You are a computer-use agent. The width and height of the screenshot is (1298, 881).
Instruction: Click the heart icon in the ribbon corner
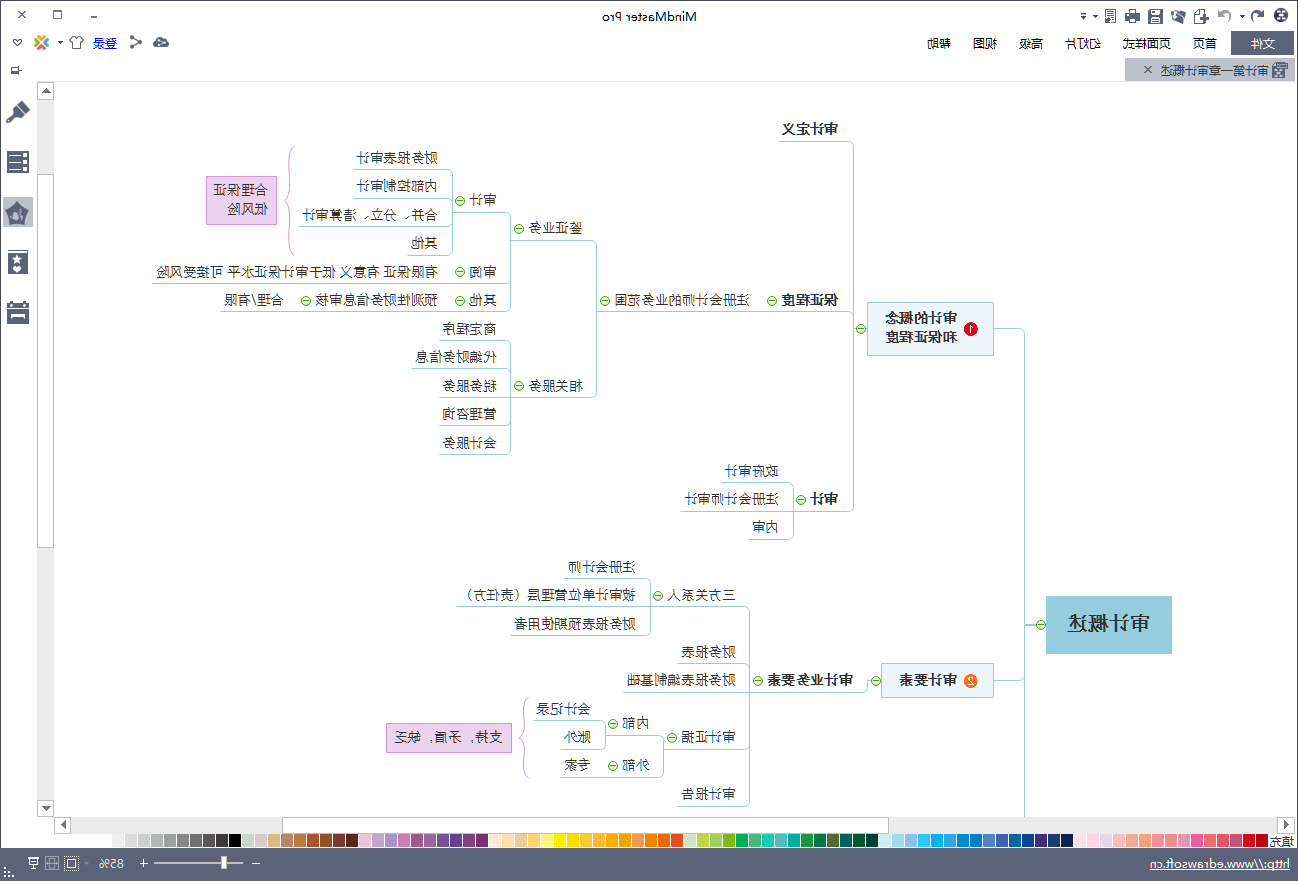(18, 42)
